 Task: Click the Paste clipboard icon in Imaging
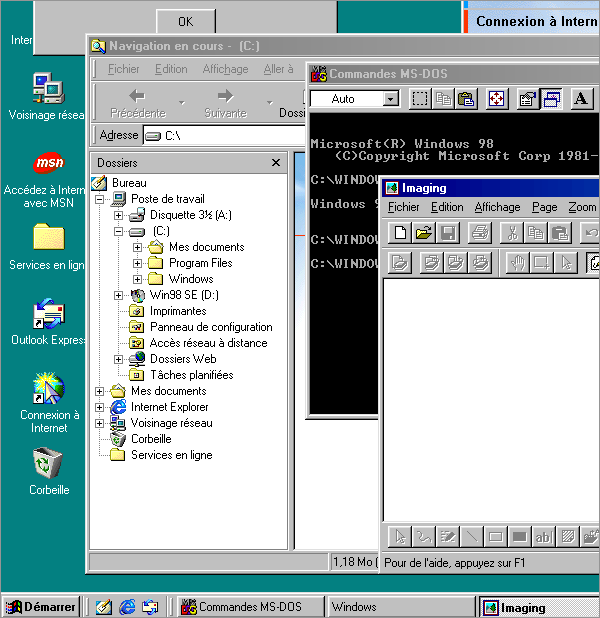click(x=559, y=233)
